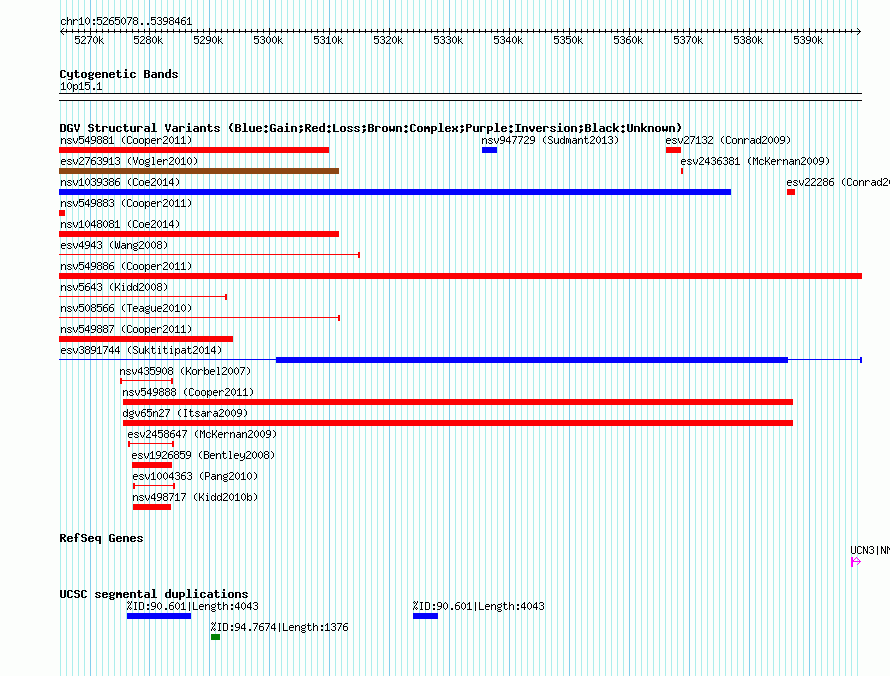This screenshot has height=676, width=890.
Task: Select the thin red nsv508566 line
Action: [199, 318]
